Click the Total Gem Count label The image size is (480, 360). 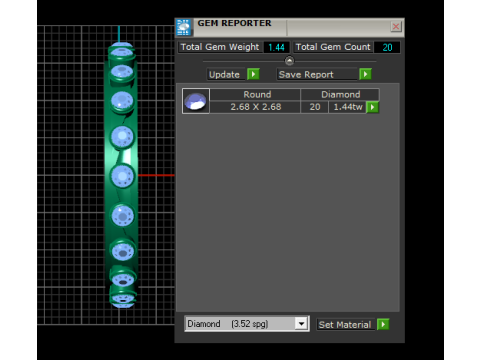pyautogui.click(x=333, y=47)
